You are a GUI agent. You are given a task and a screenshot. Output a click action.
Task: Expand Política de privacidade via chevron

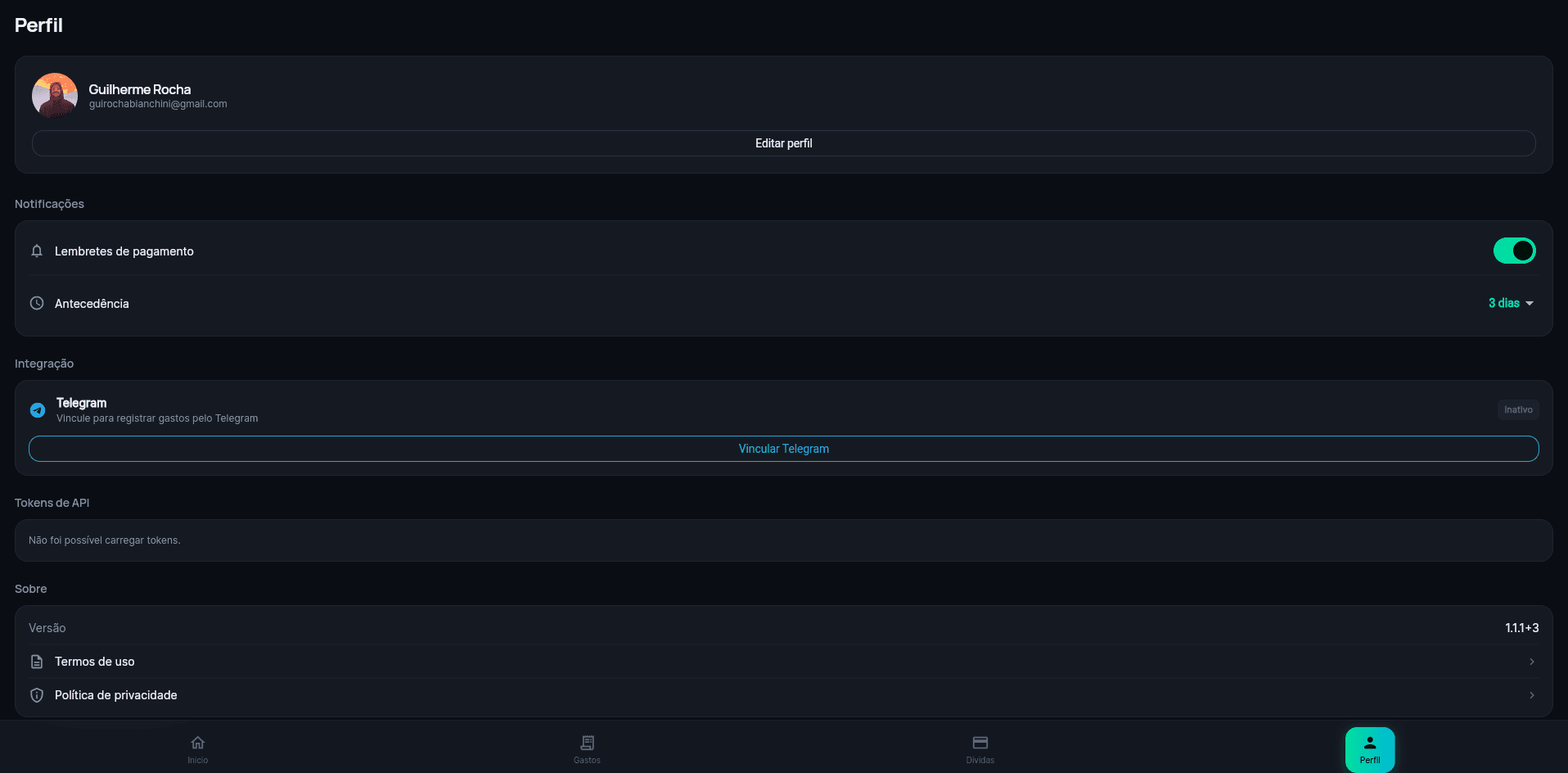[x=1531, y=695]
